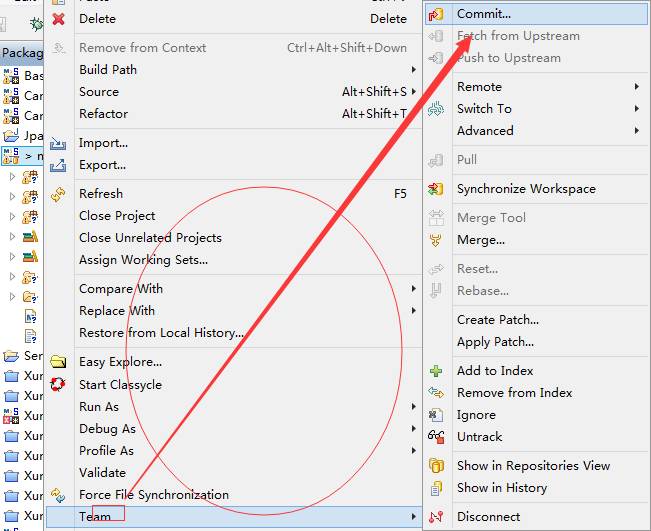The height and width of the screenshot is (531, 651).
Task: Choose Restore from Local History...
Action: click(233, 333)
